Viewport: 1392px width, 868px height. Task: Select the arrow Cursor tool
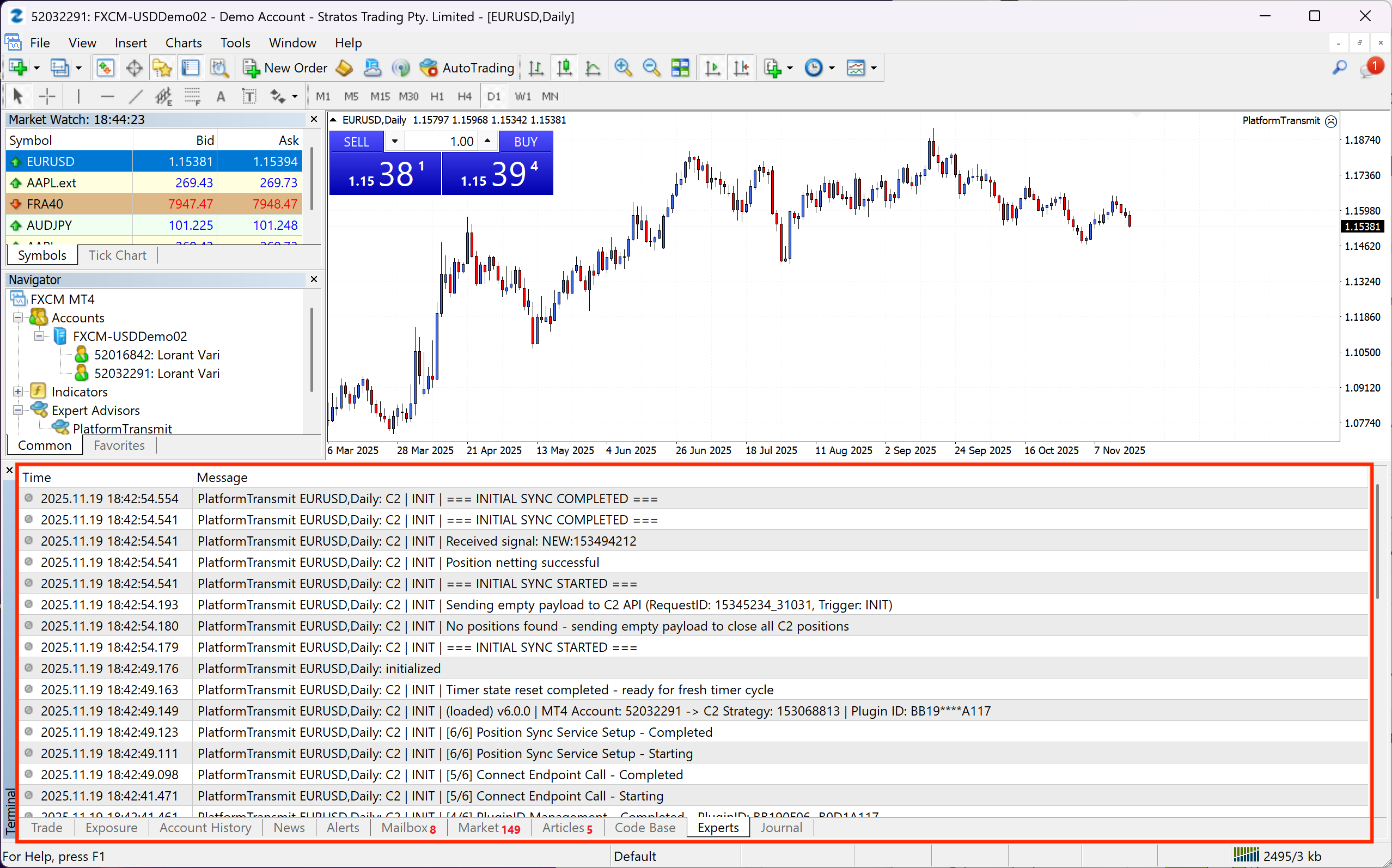[18, 96]
